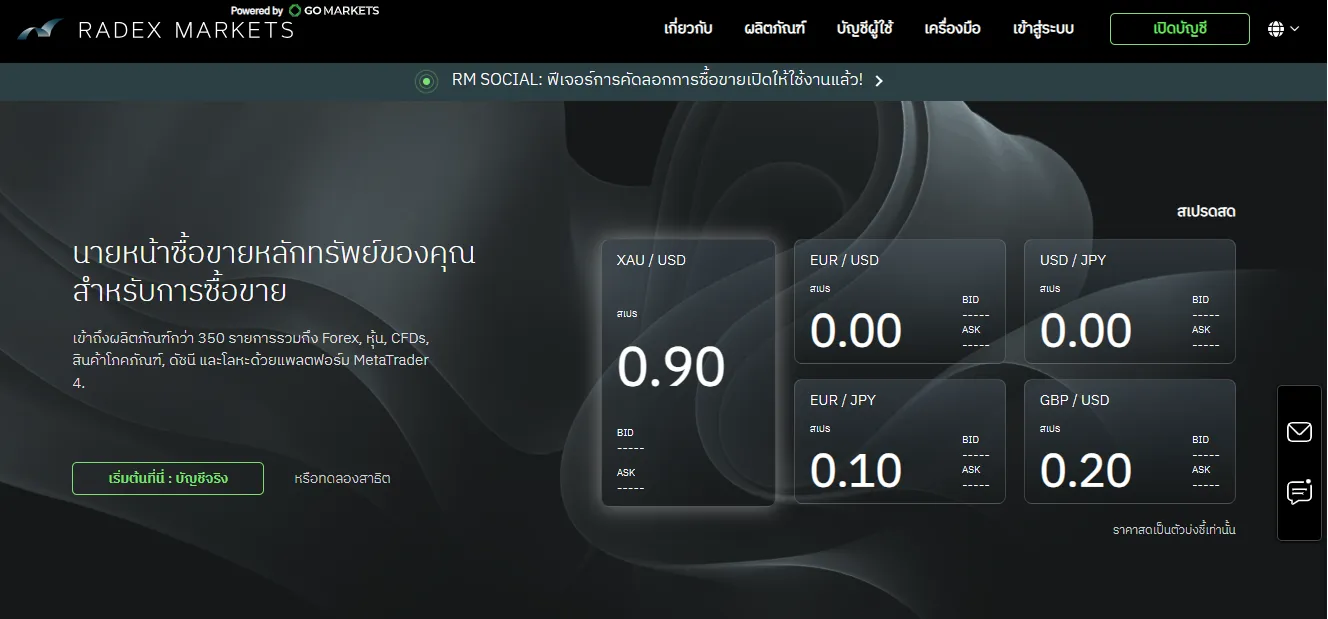Expand the language dropdown chevron
The image size is (1328, 619).
click(1295, 29)
